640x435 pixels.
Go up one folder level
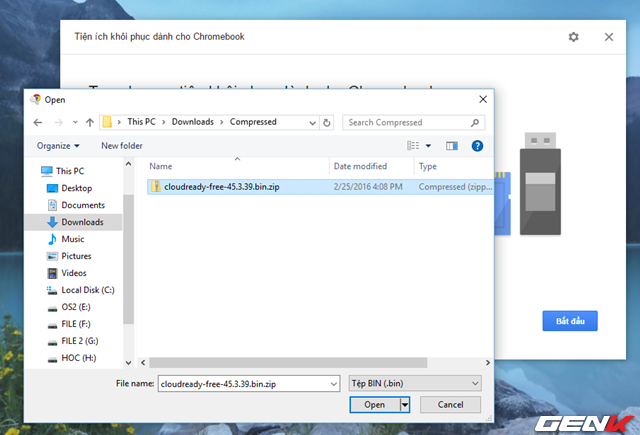(x=90, y=122)
